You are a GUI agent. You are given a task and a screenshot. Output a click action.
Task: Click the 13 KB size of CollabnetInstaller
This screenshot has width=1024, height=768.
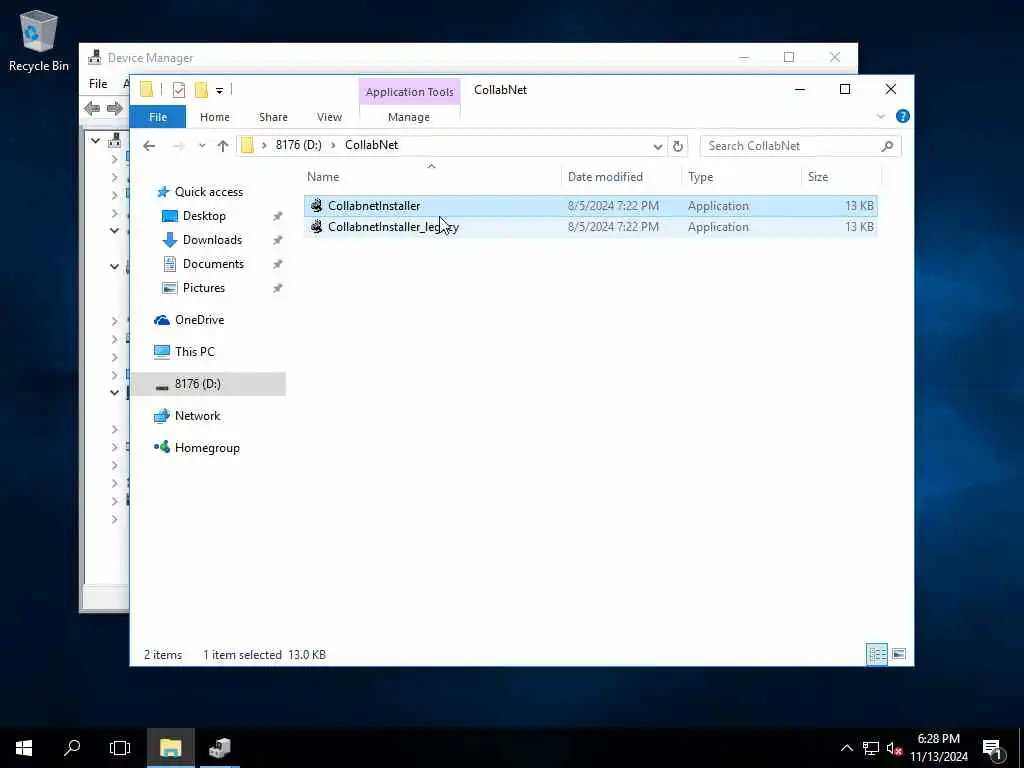859,206
